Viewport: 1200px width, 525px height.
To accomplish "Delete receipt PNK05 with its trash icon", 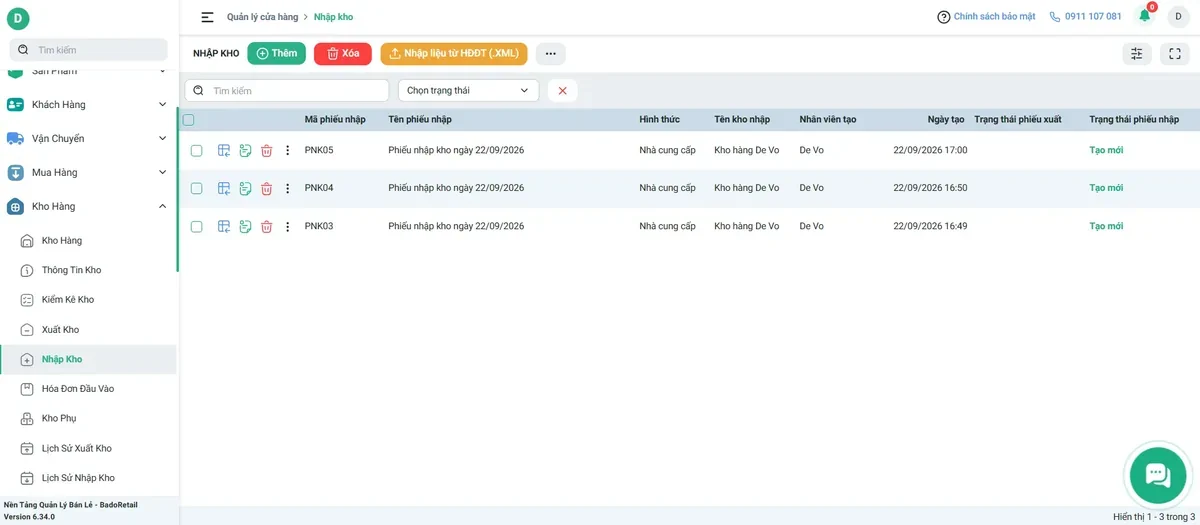I will click(266, 151).
